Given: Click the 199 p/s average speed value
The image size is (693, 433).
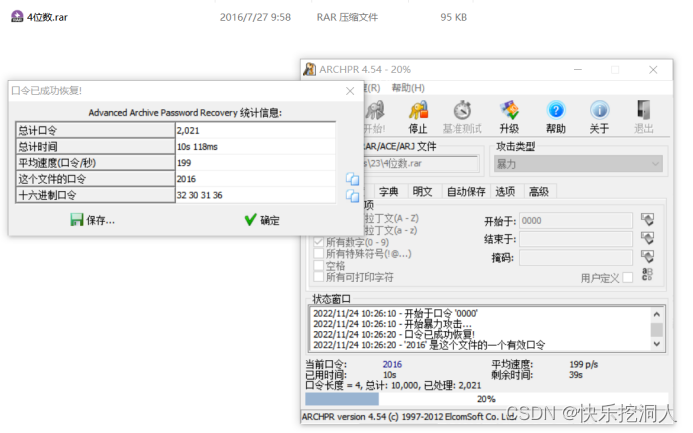Looking at the screenshot, I should [x=583, y=364].
